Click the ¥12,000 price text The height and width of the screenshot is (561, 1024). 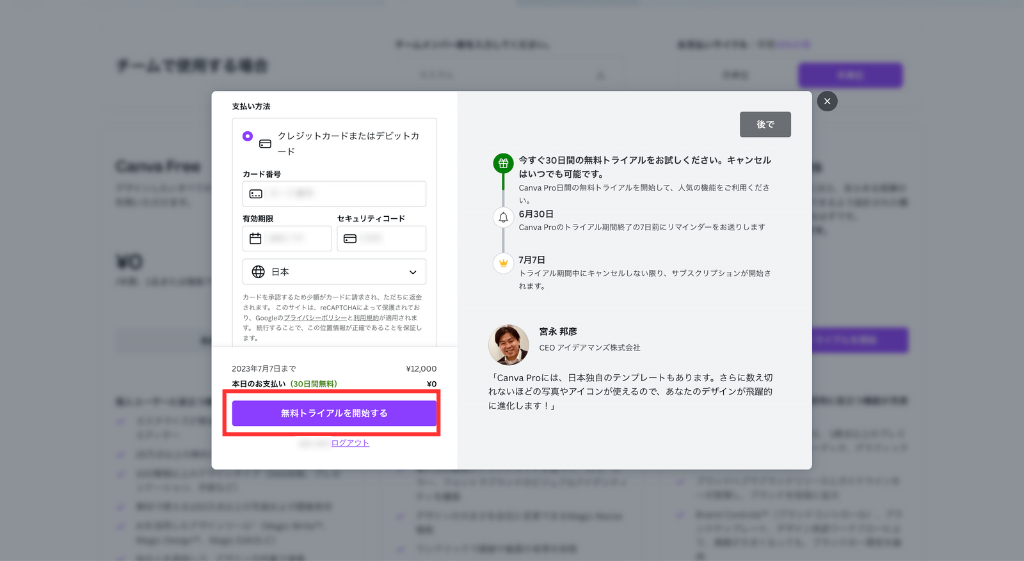tap(421, 369)
